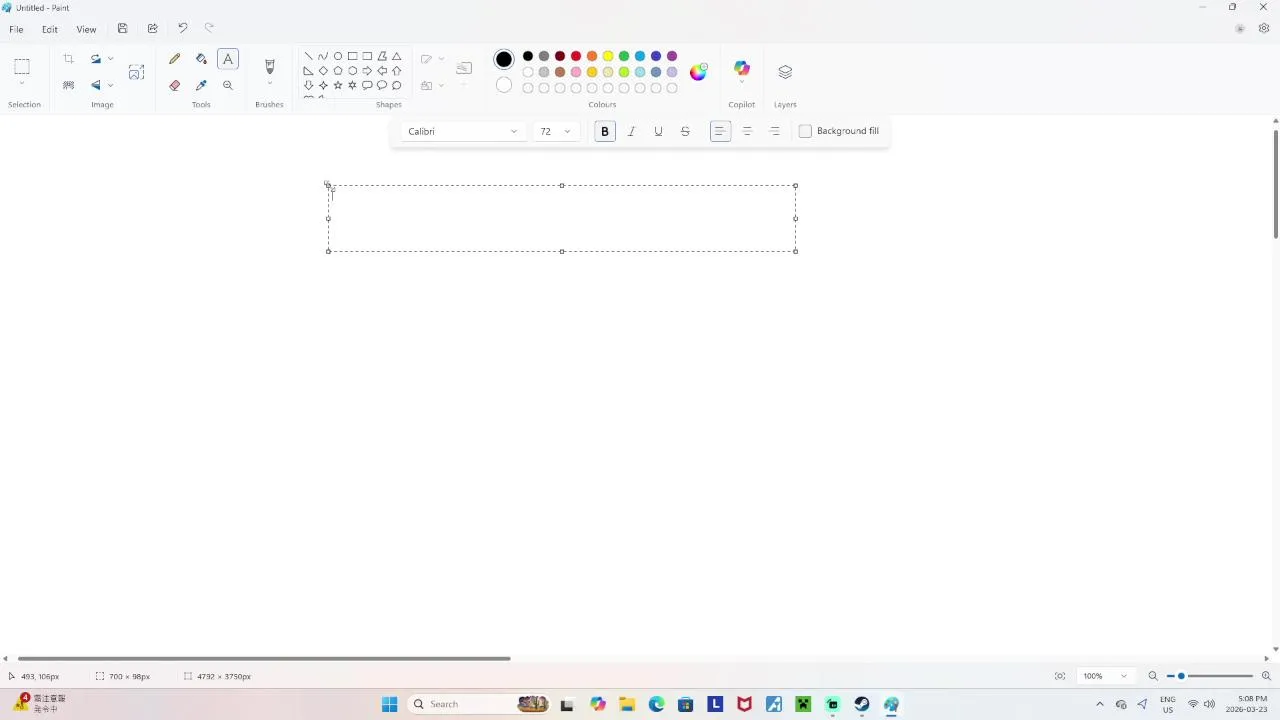This screenshot has height=720, width=1280.
Task: Open the Layers panel icon
Action: click(785, 72)
